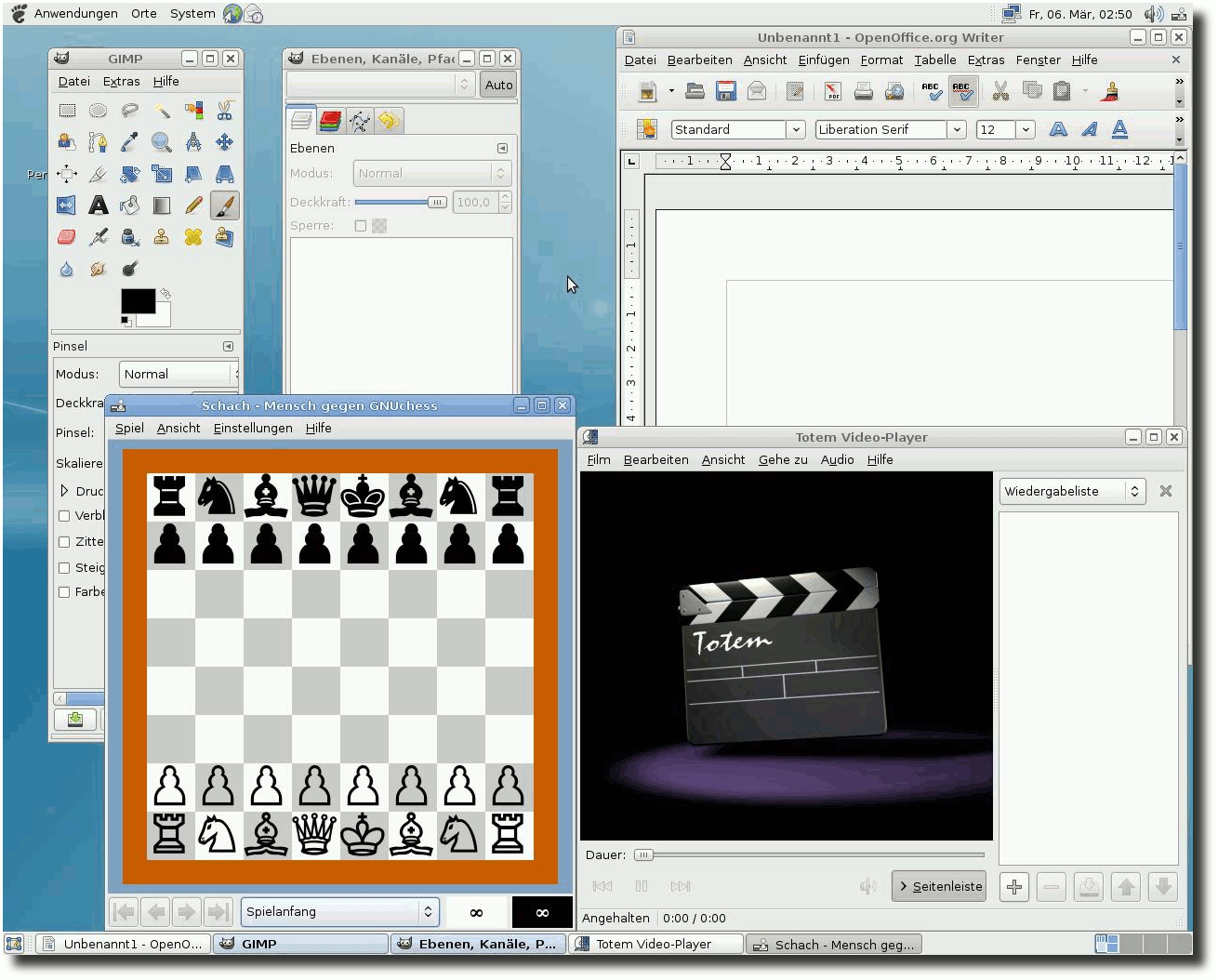
Task: Select the Bucket Fill tool in GIMP
Action: tap(129, 205)
